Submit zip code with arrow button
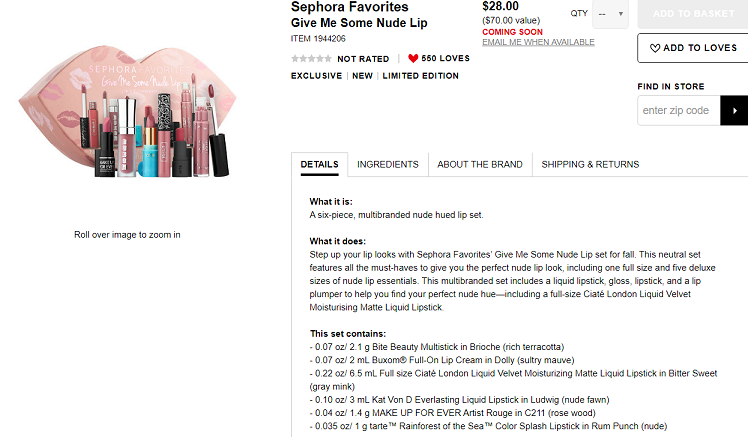Image resolution: width=748 pixels, height=437 pixels. click(734, 110)
